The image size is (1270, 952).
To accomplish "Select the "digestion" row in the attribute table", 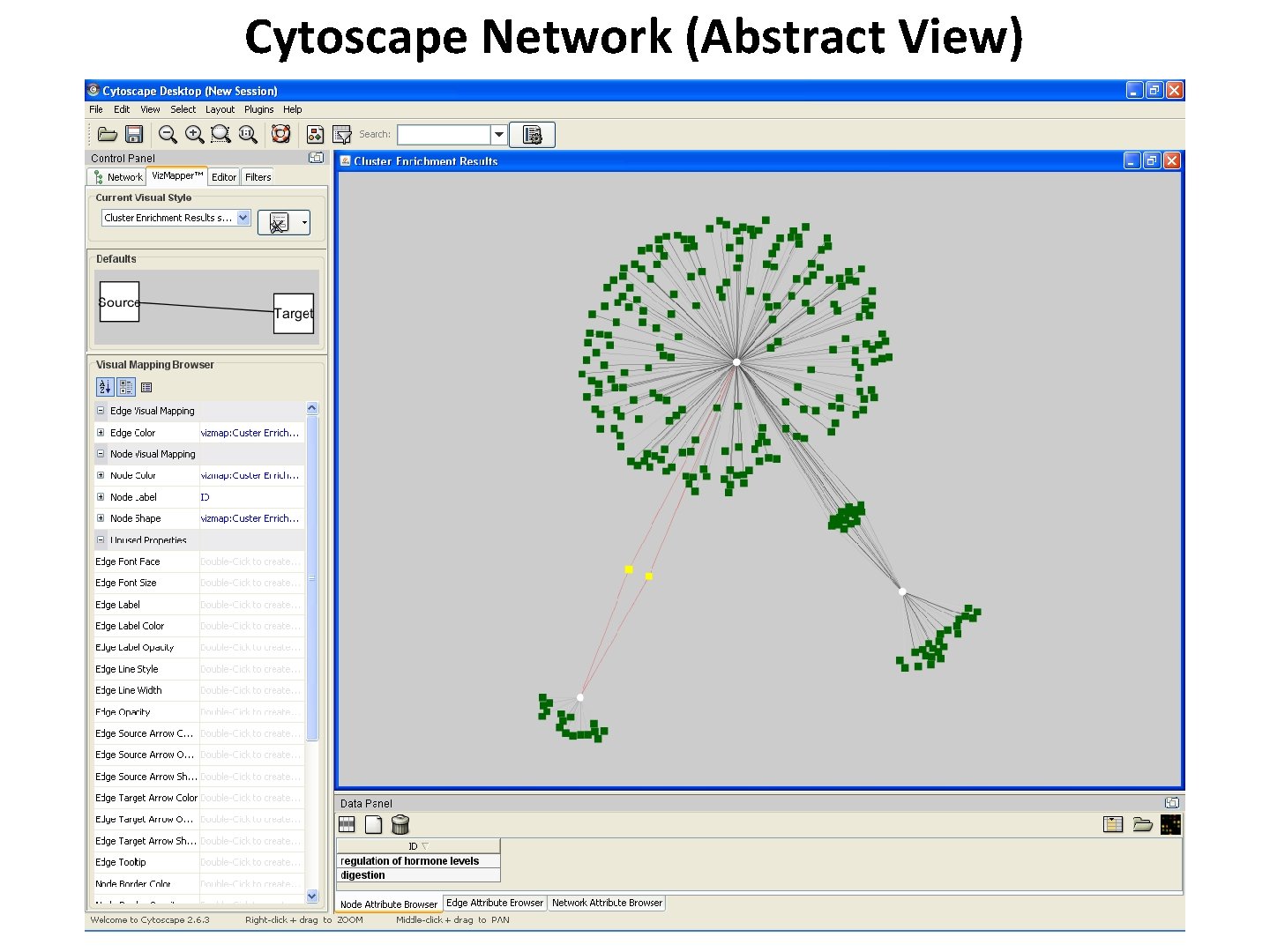I will (418, 875).
